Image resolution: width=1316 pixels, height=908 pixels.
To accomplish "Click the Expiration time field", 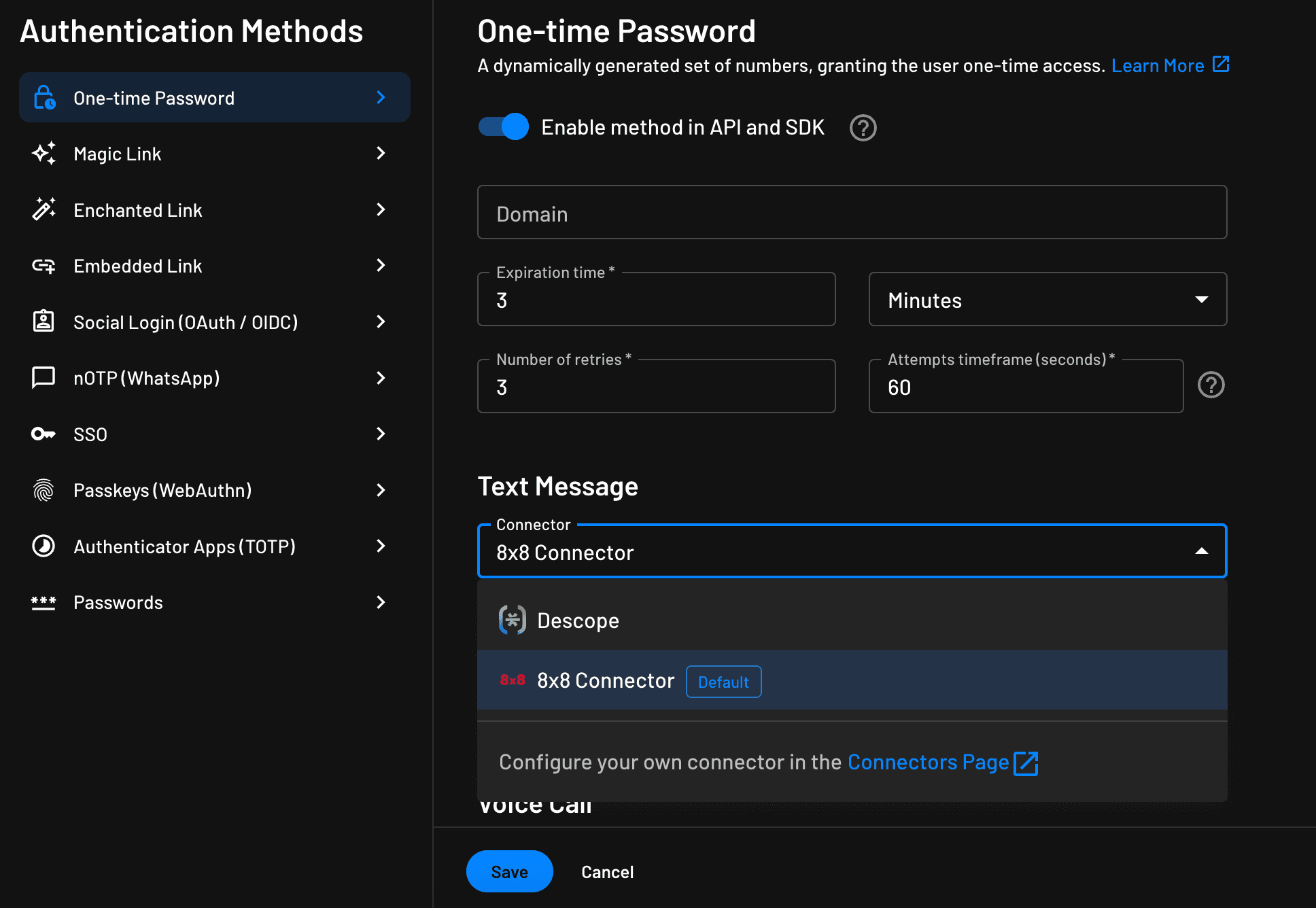I will (657, 299).
